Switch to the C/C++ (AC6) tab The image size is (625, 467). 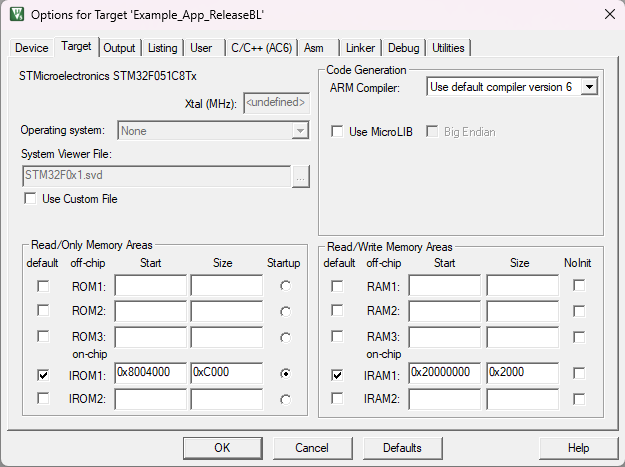click(260, 48)
